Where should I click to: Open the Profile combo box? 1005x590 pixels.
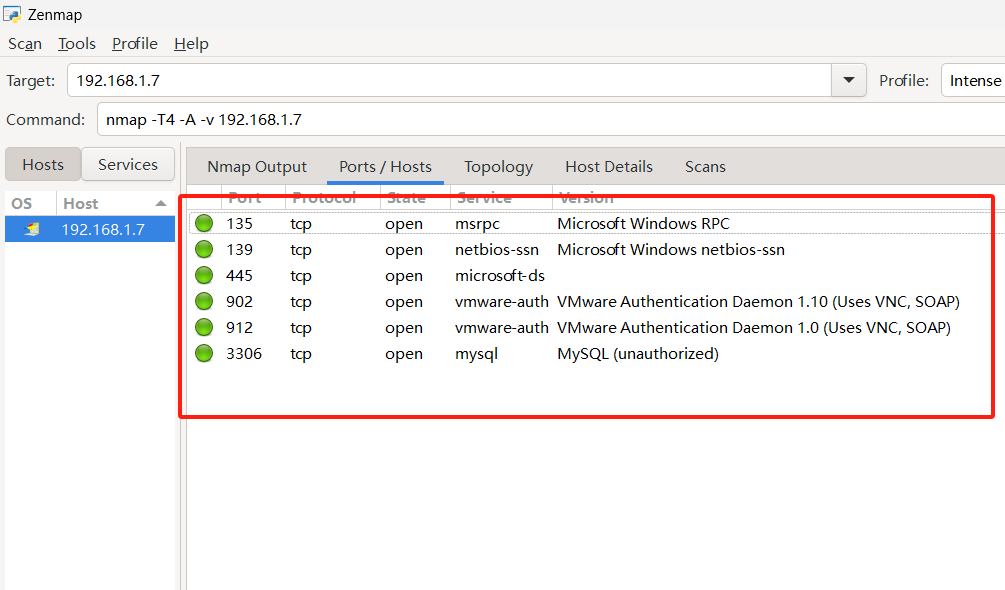(972, 80)
